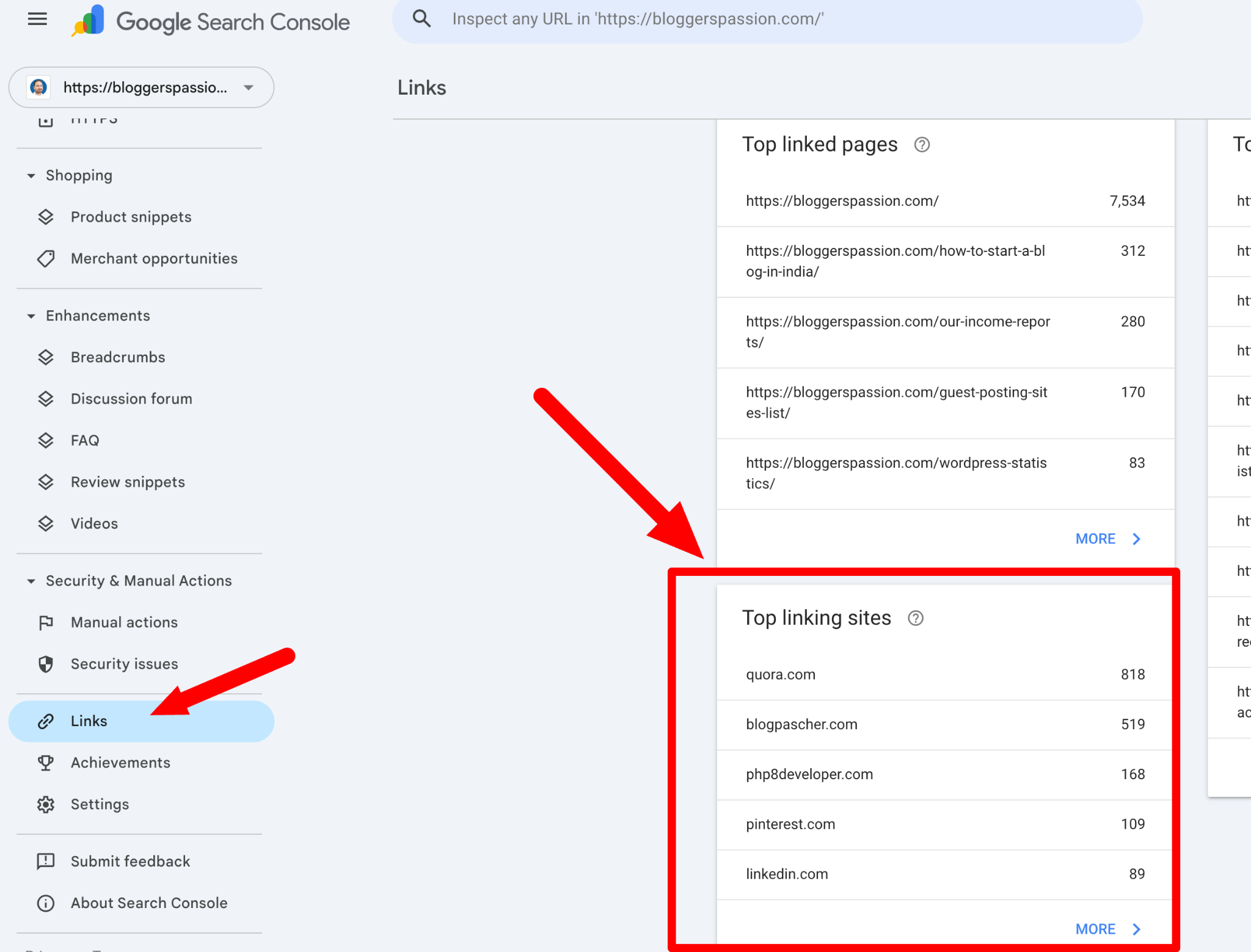1251x952 pixels.
Task: Open the navigation hamburger menu
Action: coord(37,19)
